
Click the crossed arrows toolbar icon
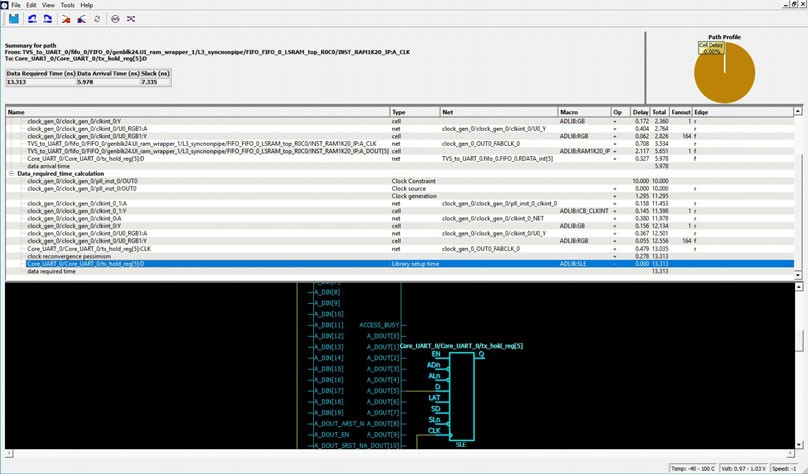tap(132, 19)
